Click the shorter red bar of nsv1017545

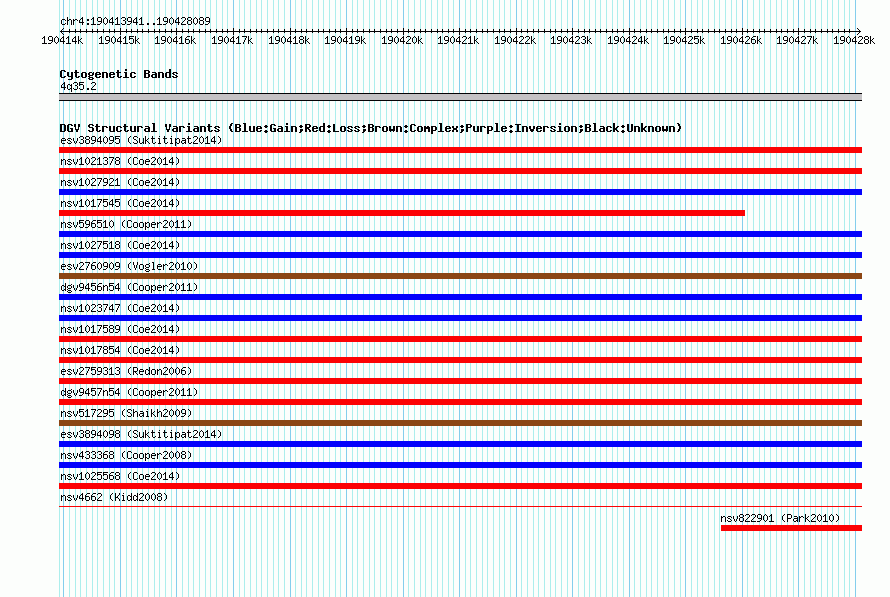point(402,213)
